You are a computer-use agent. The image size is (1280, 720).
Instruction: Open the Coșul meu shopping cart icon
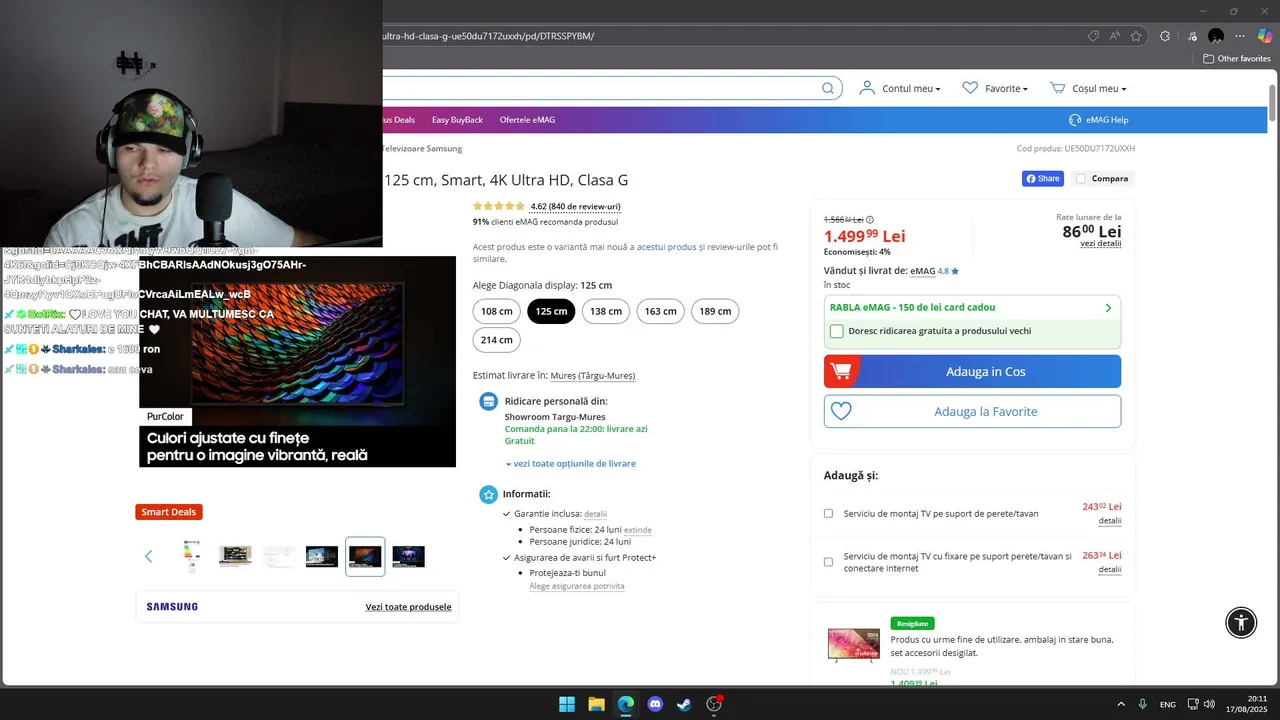tap(1057, 88)
